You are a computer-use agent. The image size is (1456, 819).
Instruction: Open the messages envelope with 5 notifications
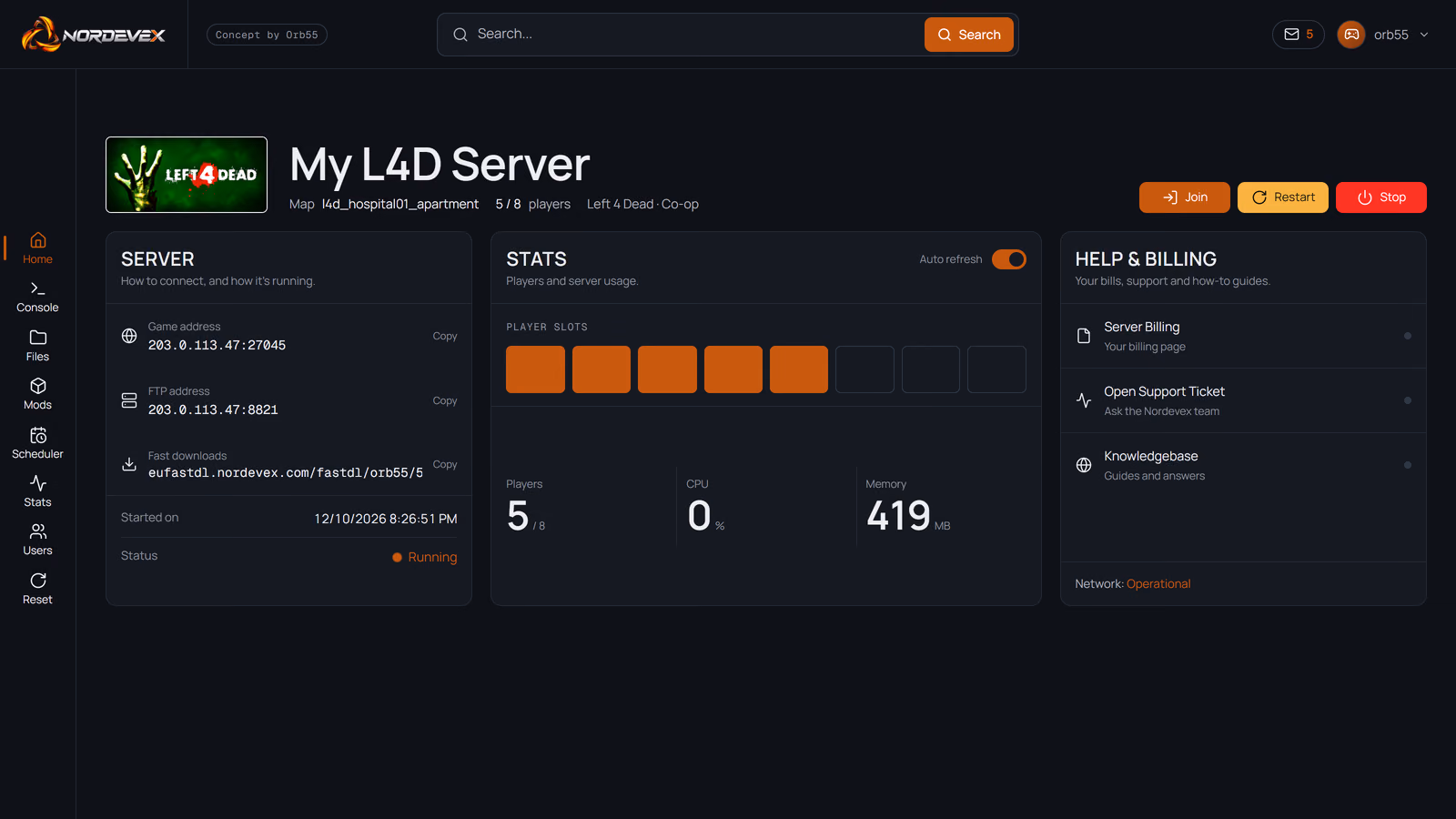[1298, 35]
